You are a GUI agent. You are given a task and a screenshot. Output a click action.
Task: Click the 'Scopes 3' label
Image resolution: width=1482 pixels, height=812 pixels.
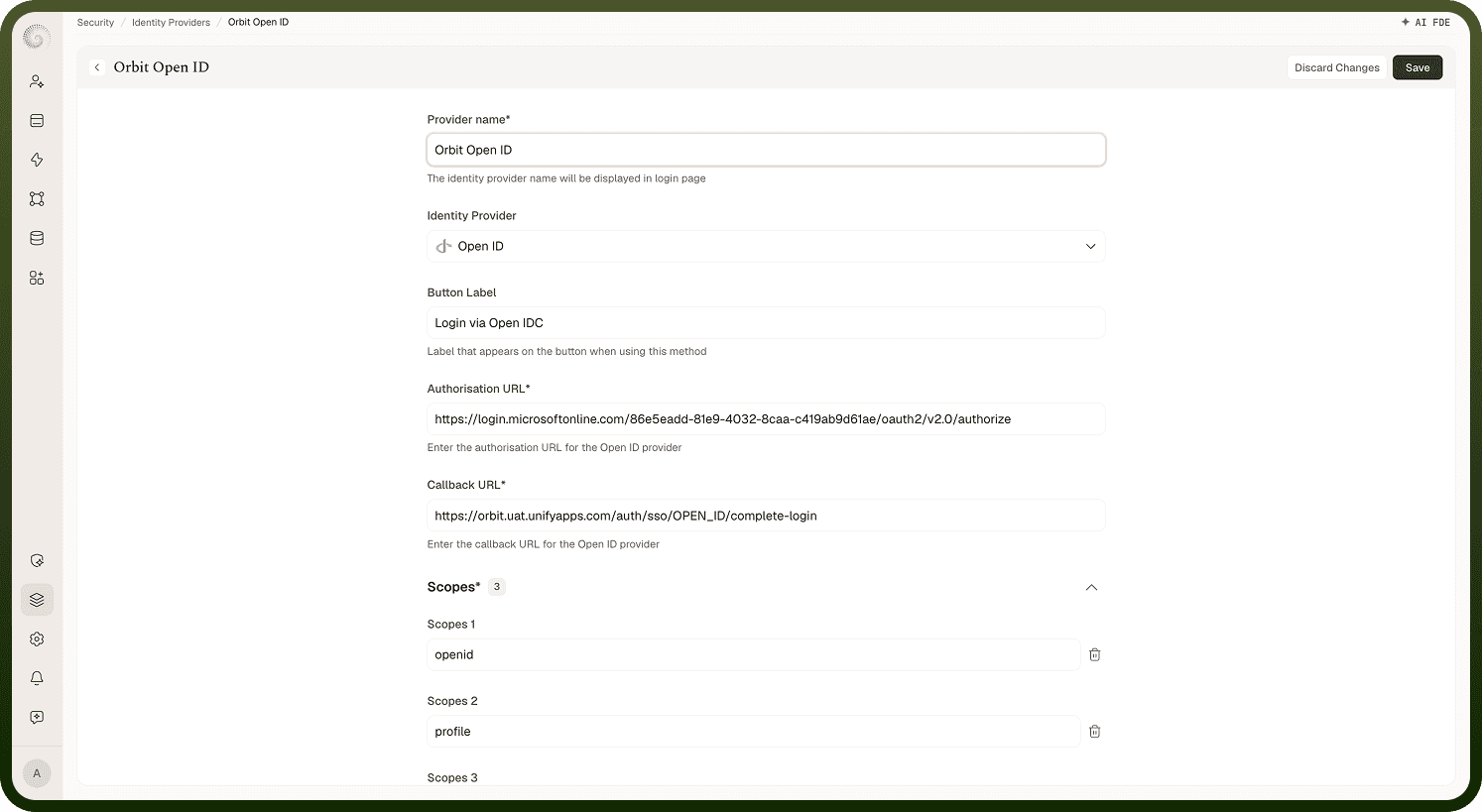452,778
